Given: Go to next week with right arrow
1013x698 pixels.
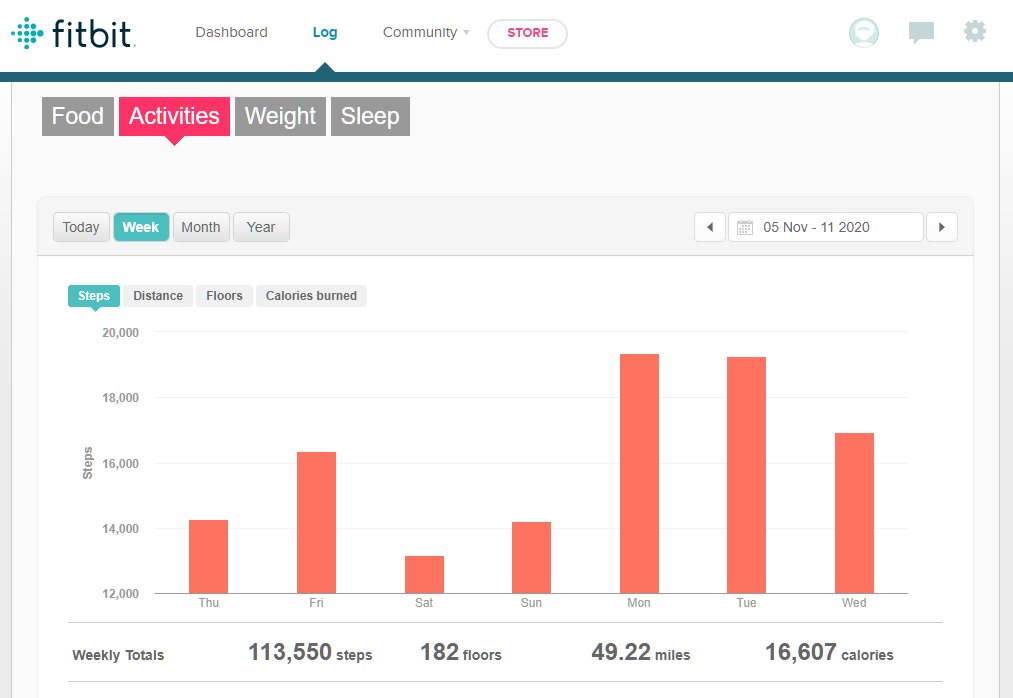Looking at the screenshot, I should pos(941,227).
